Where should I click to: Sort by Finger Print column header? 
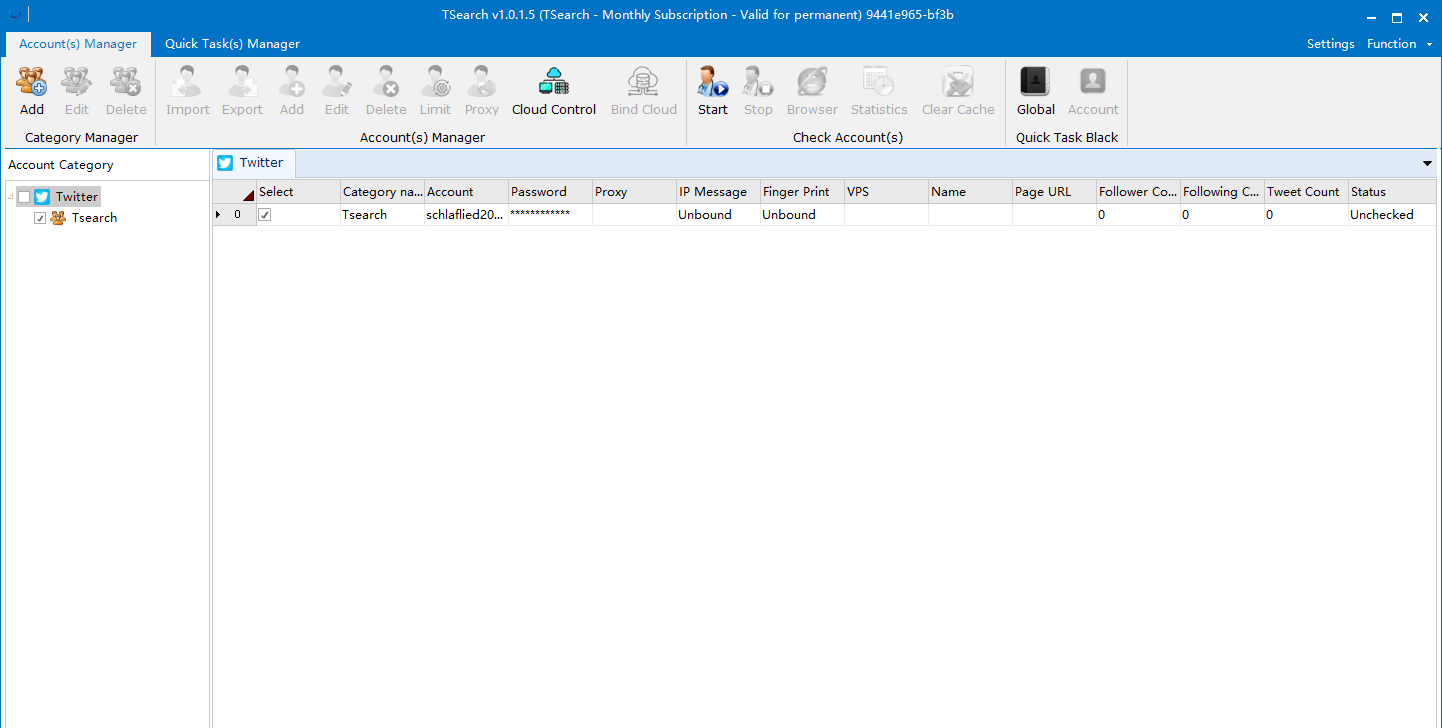[x=802, y=192]
